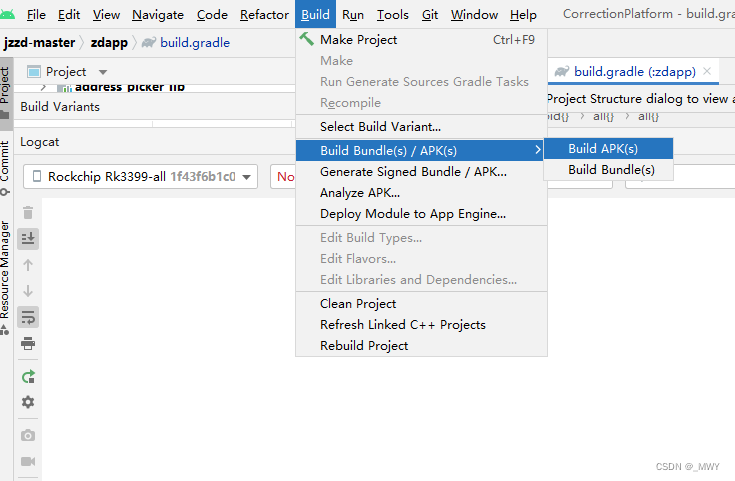
Task: Take a device screenshot via camera icon
Action: pyautogui.click(x=28, y=435)
